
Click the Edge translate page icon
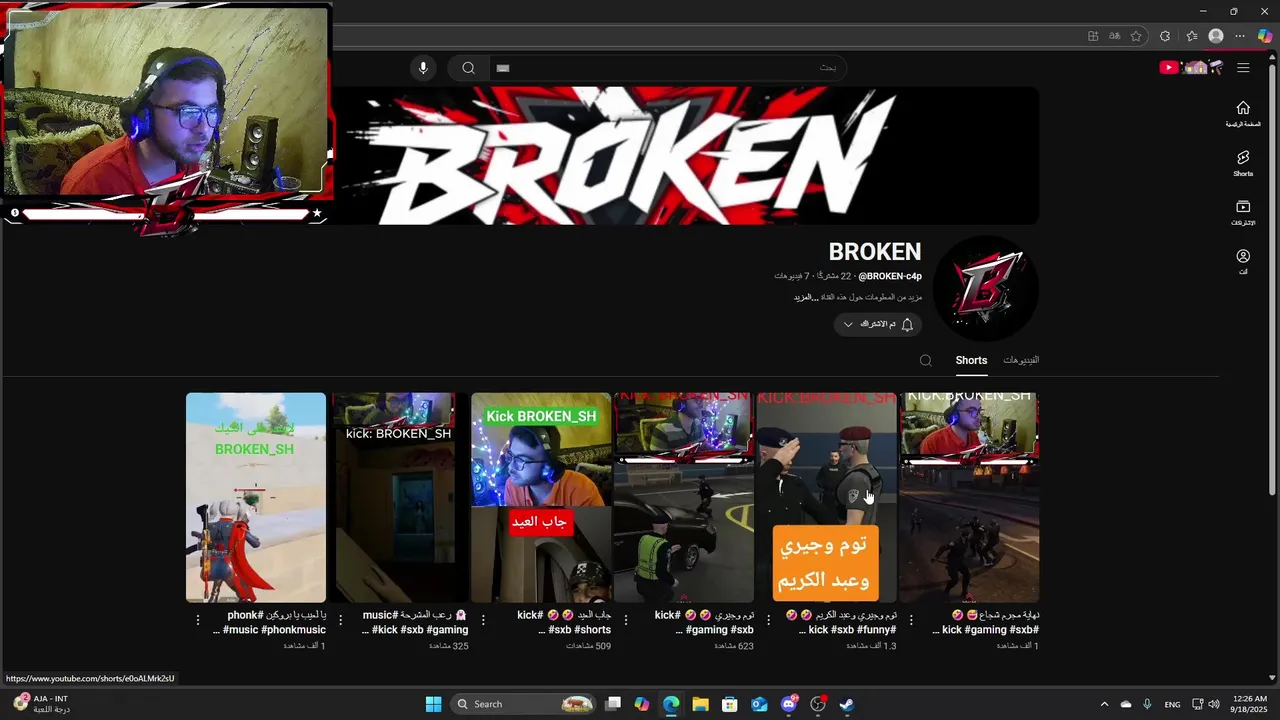tap(1115, 36)
